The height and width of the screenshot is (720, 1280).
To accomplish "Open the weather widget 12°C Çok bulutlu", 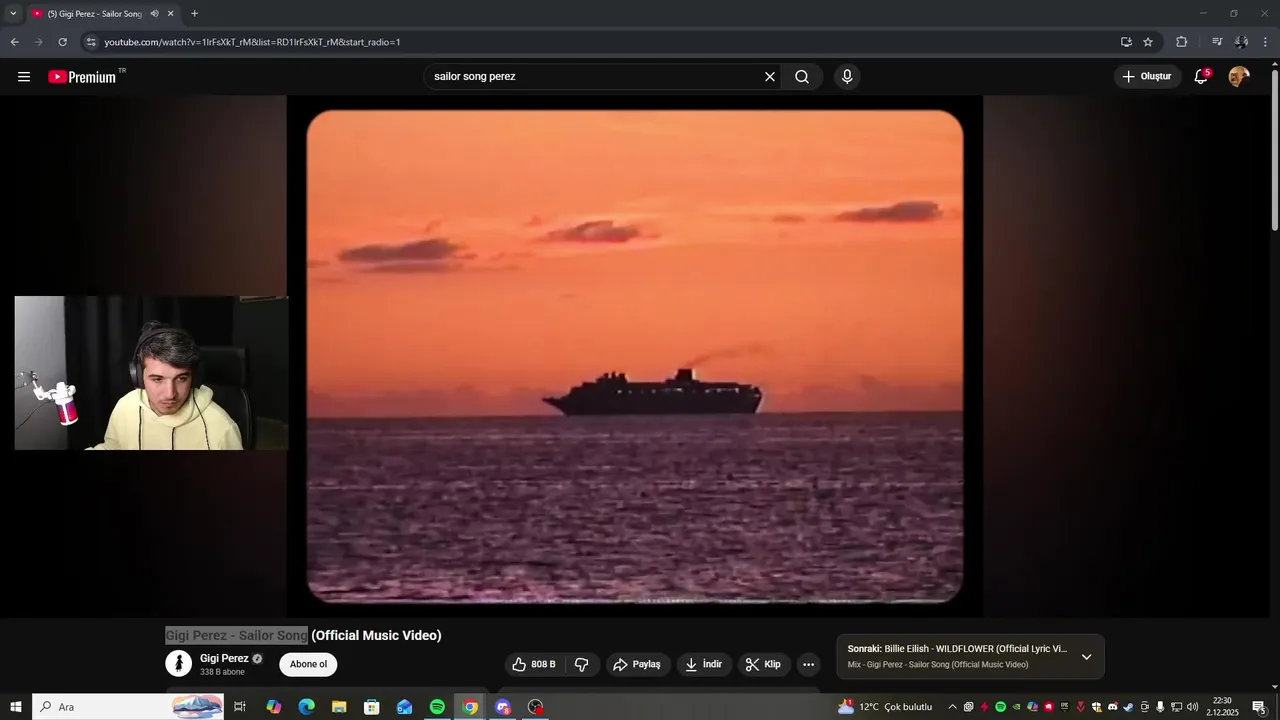I will (885, 707).
